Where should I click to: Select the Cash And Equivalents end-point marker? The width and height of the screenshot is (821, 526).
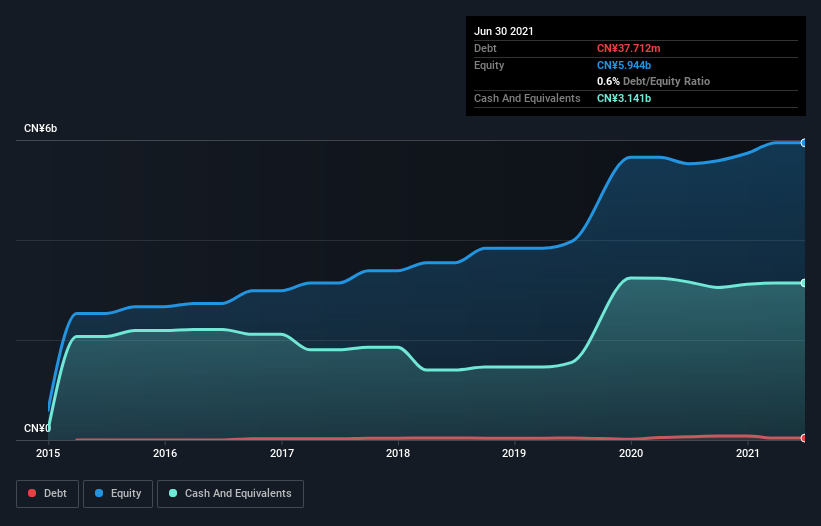[x=804, y=283]
